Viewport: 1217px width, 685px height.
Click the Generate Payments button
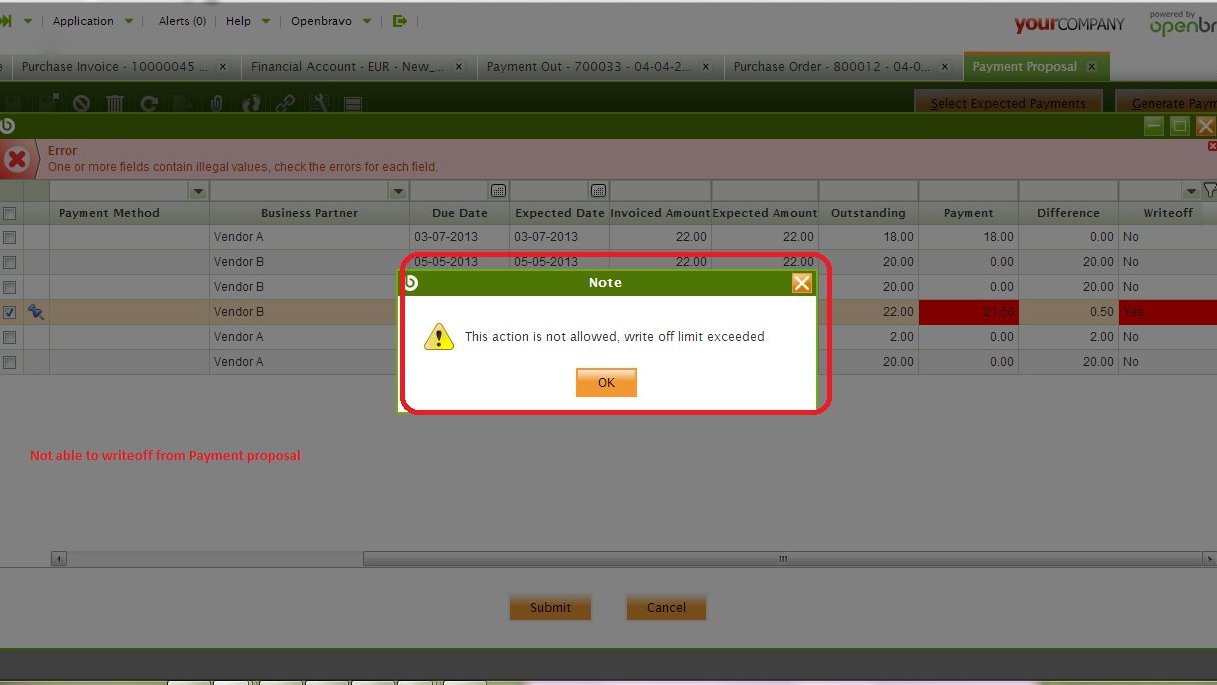[1167, 103]
